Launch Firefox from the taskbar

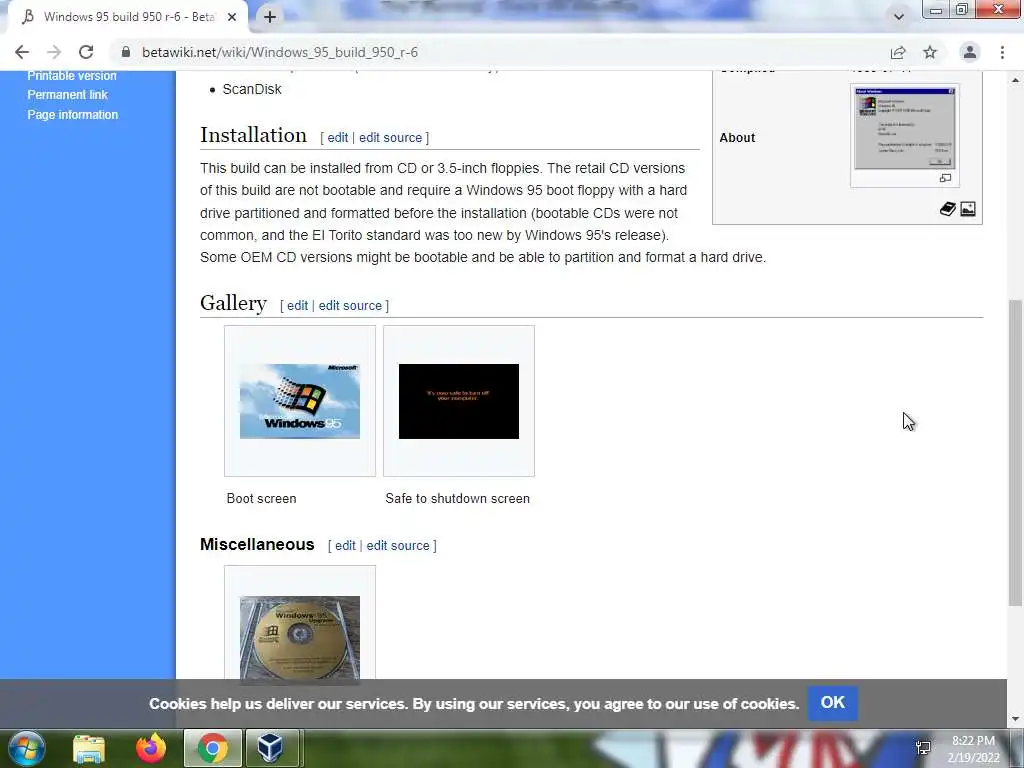pos(151,748)
